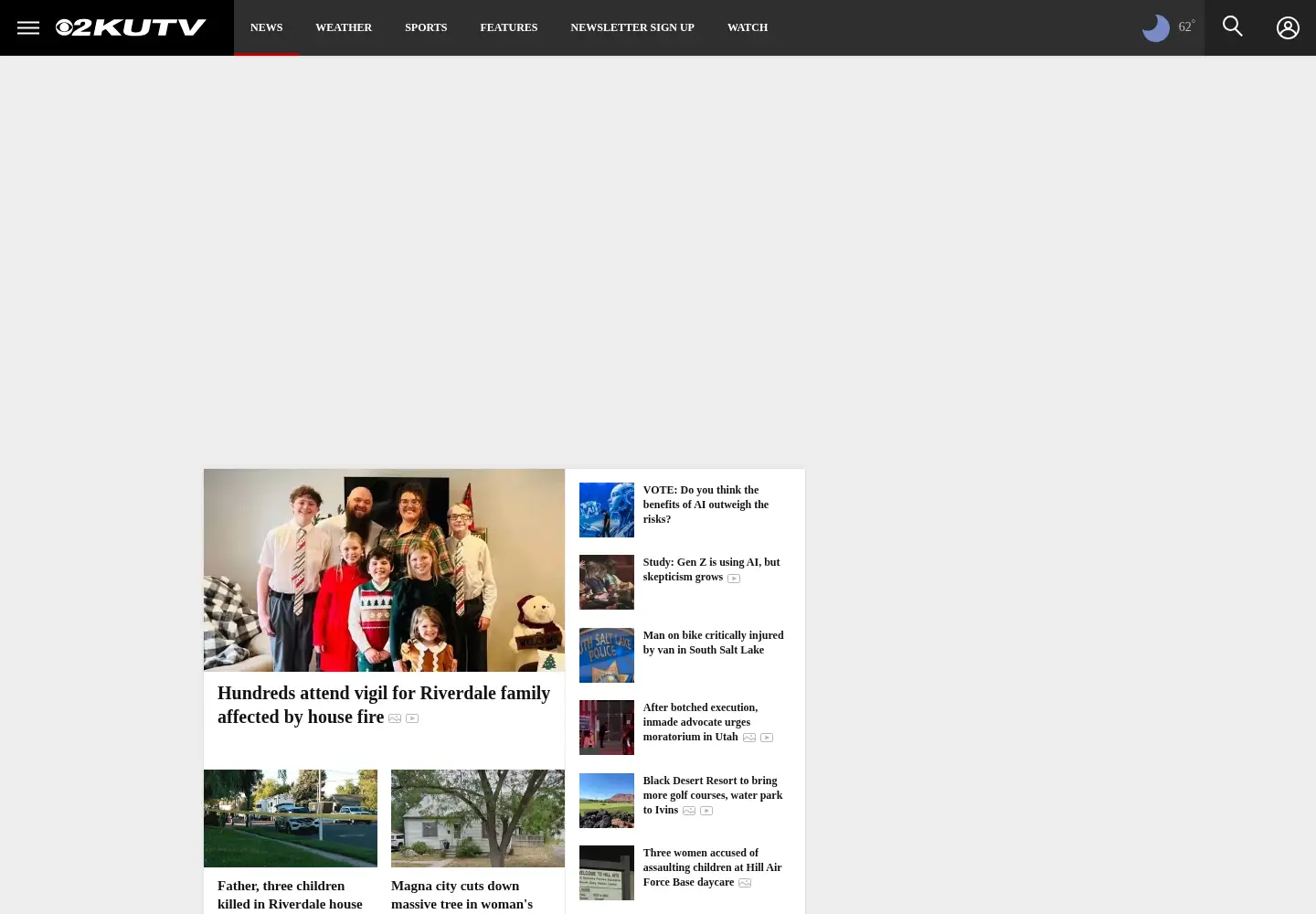The height and width of the screenshot is (914, 1316).
Task: Open the Weather menu
Action: pos(344,27)
